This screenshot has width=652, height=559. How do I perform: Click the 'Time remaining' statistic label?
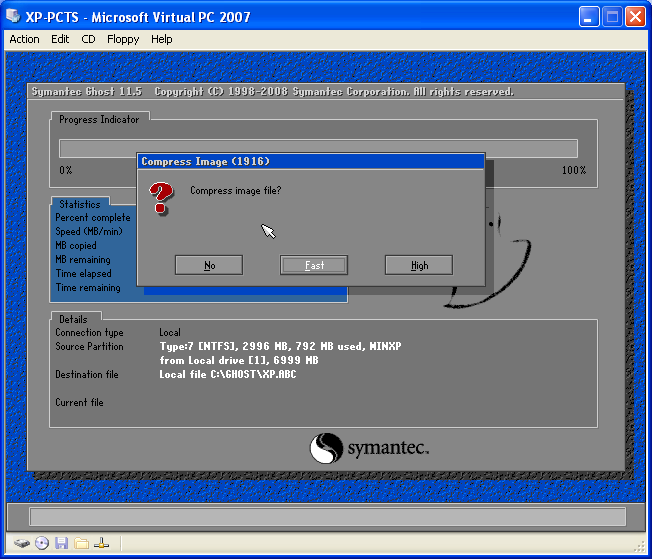(88, 288)
